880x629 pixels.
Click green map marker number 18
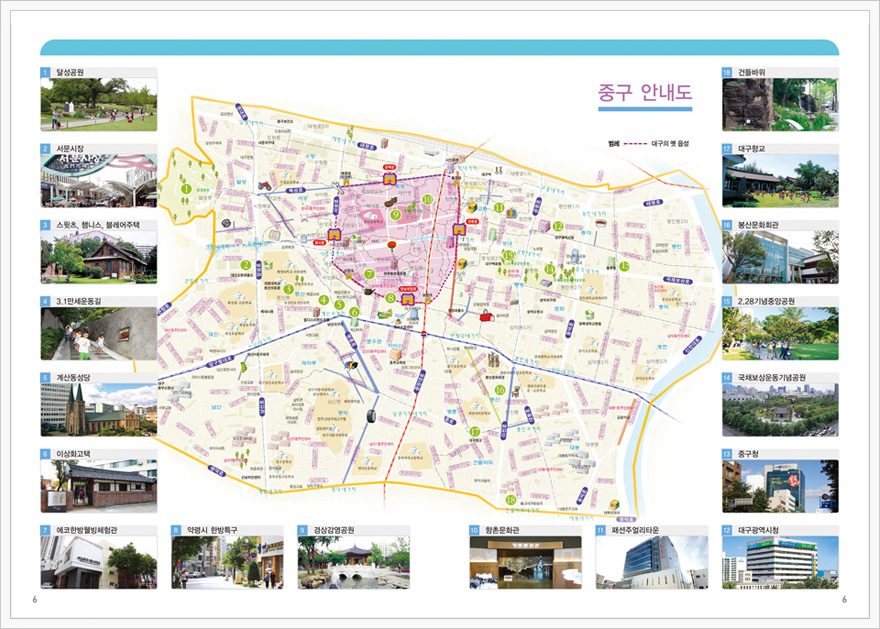click(x=510, y=500)
